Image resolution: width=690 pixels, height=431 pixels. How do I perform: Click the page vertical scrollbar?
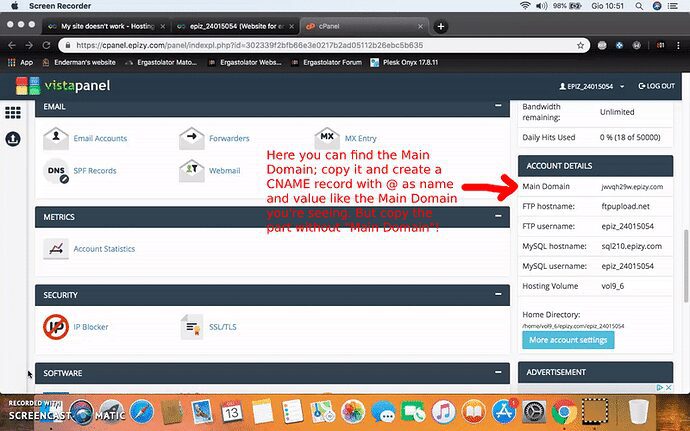pos(686,266)
